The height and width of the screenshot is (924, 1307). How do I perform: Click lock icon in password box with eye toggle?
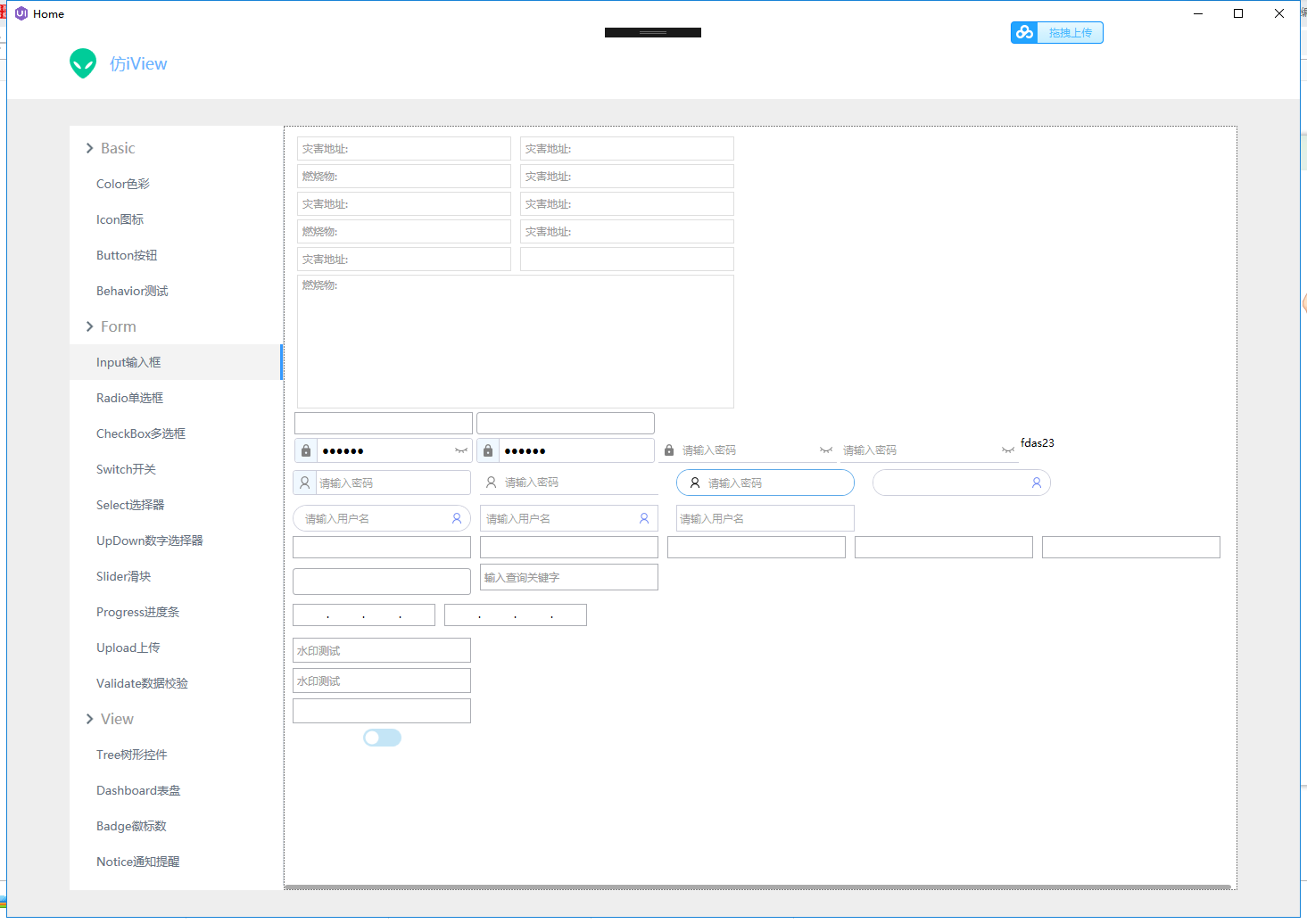306,450
